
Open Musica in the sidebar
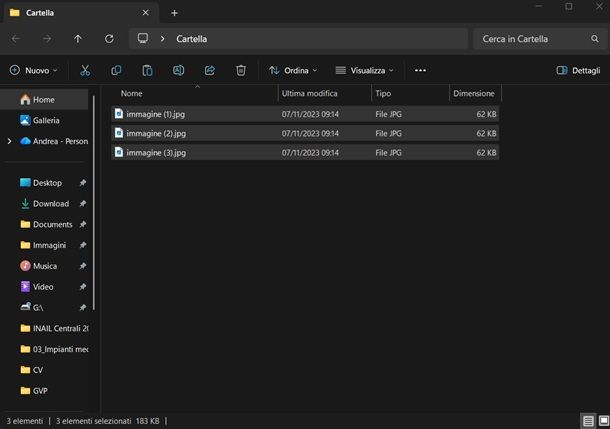point(46,266)
